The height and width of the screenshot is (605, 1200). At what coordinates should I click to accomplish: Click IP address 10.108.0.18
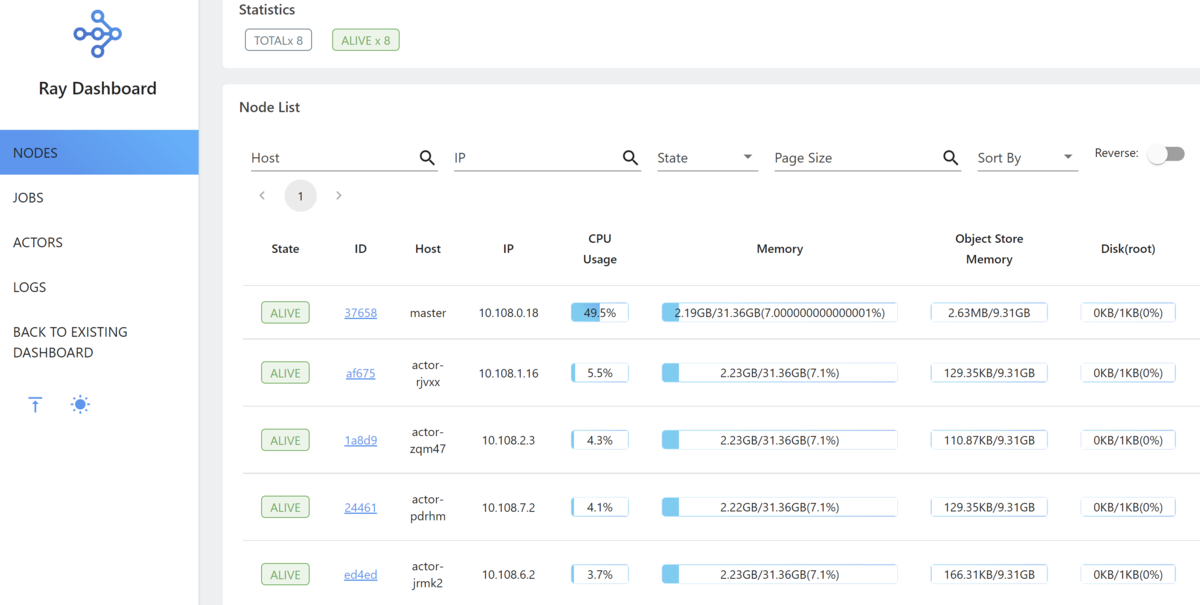tap(508, 313)
